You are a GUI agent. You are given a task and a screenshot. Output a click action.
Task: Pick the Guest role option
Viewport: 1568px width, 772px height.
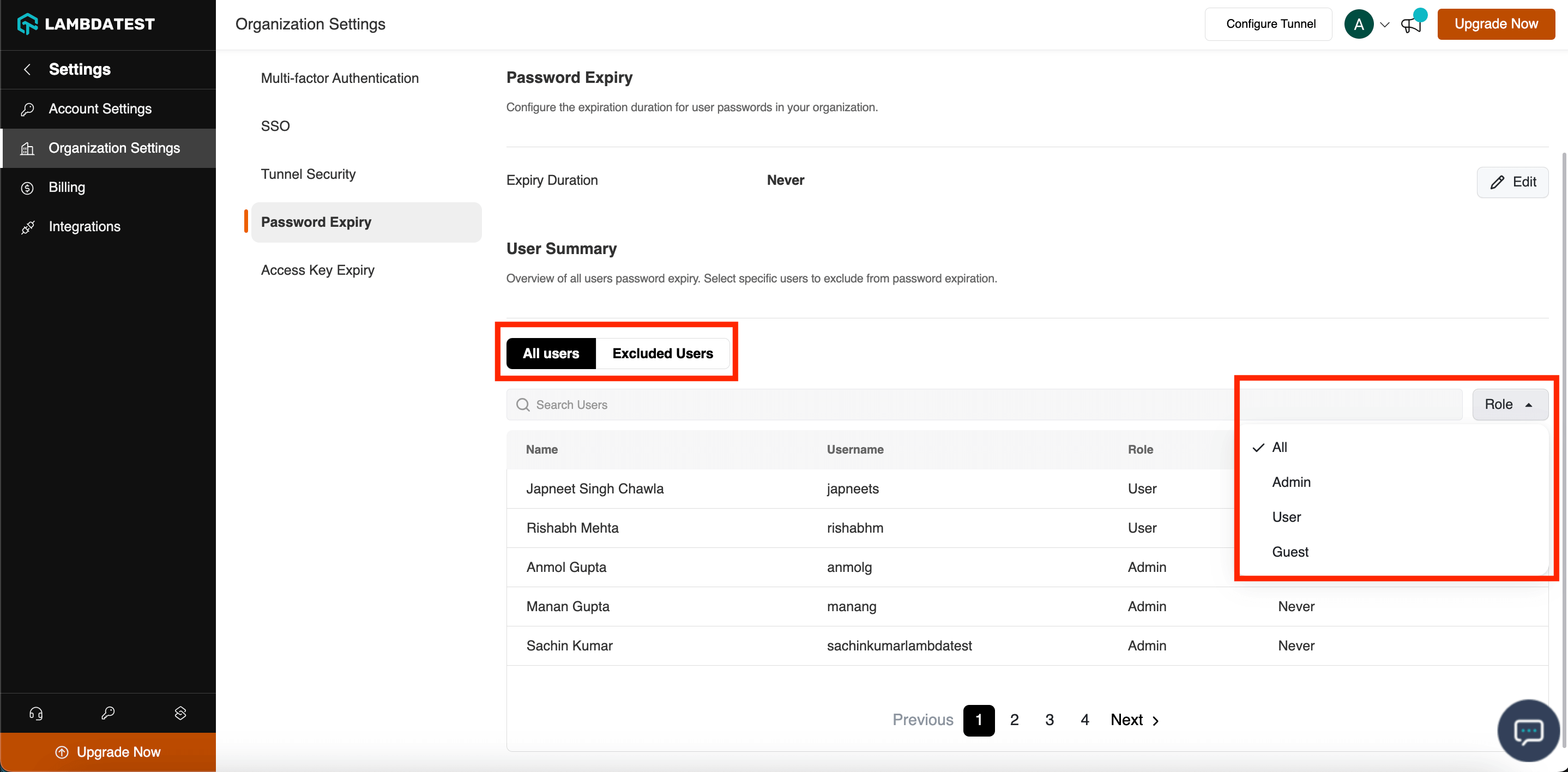(1290, 552)
